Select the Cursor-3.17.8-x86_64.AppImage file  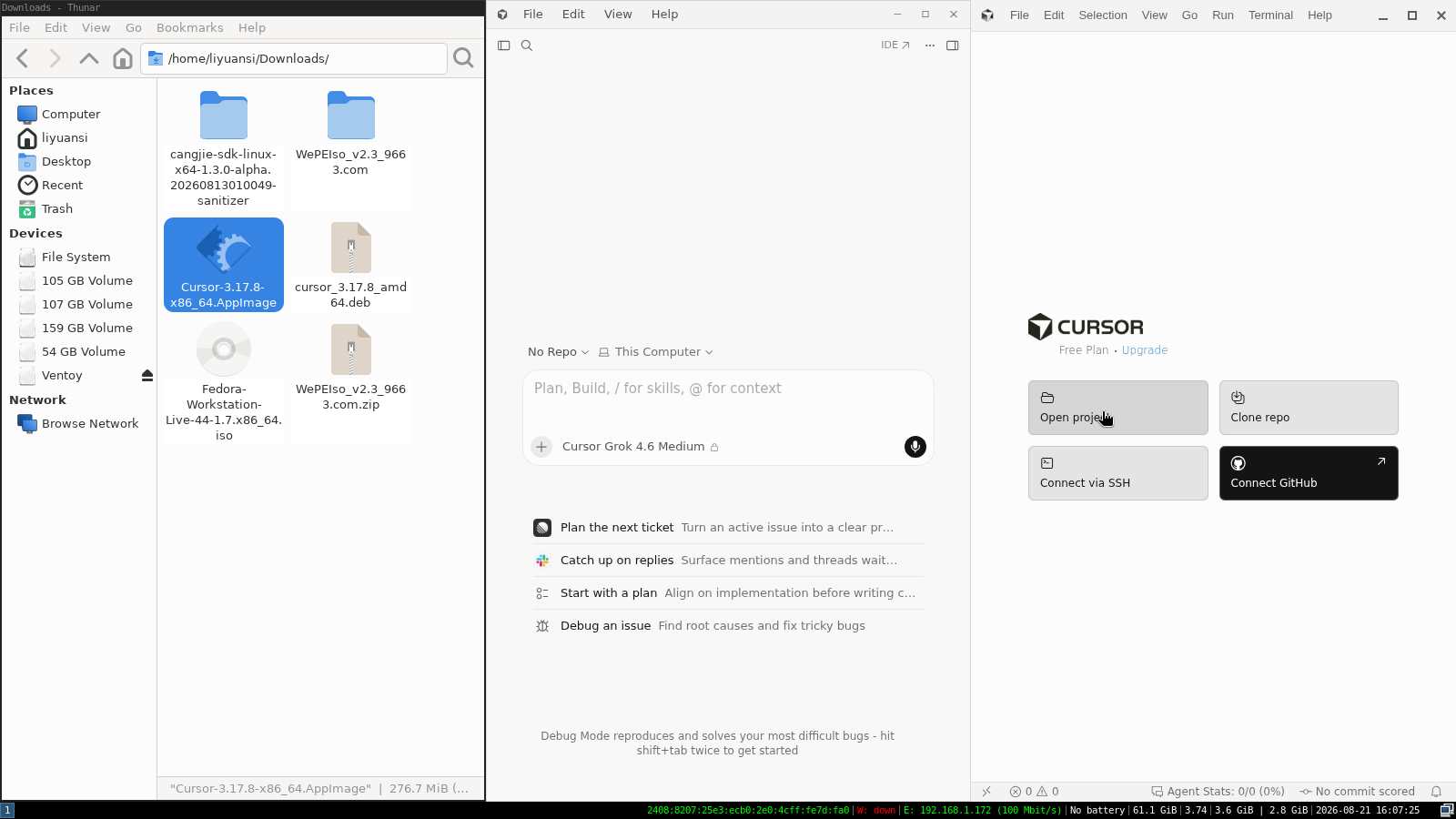point(224,265)
